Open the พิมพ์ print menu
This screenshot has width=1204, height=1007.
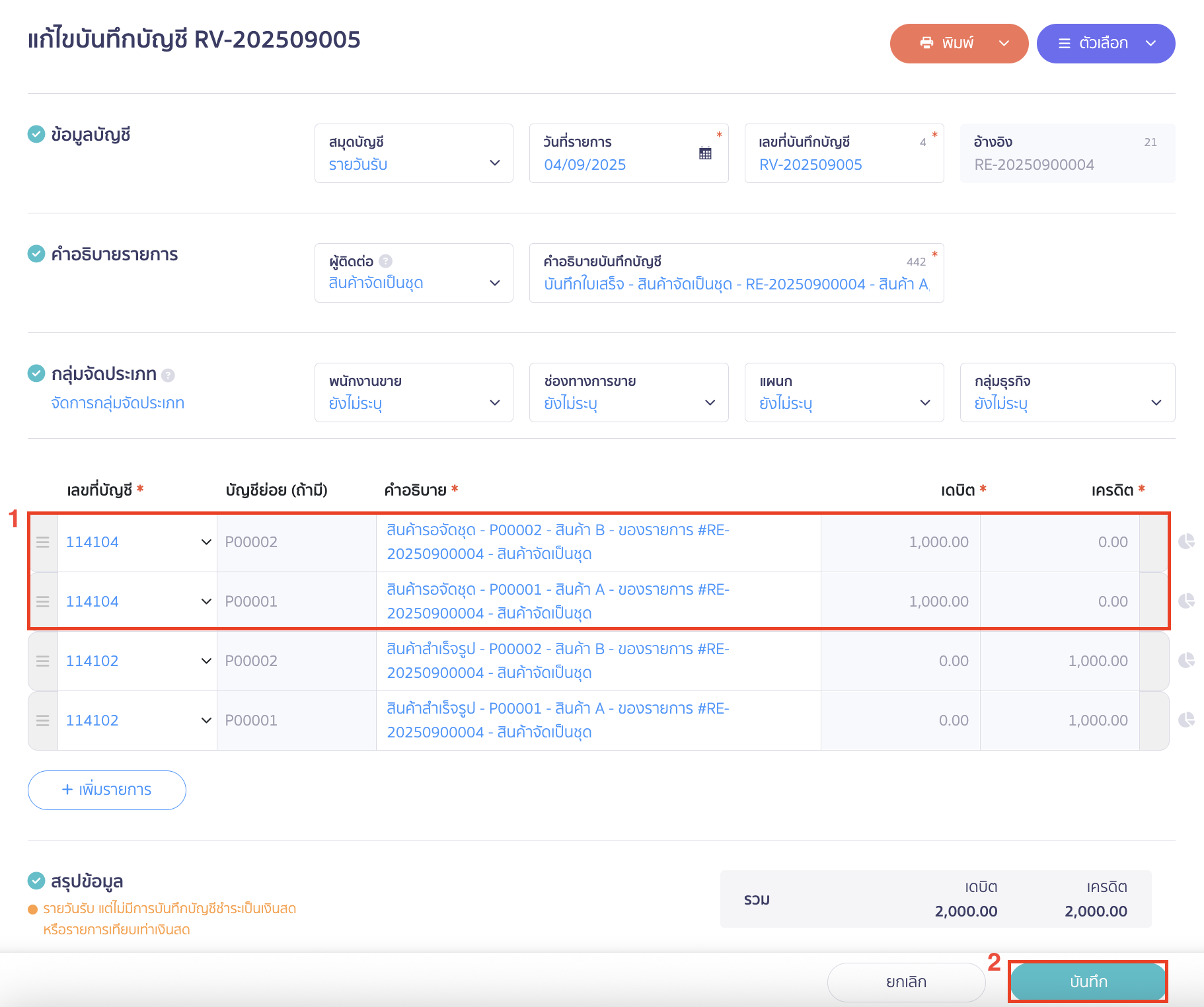point(959,44)
